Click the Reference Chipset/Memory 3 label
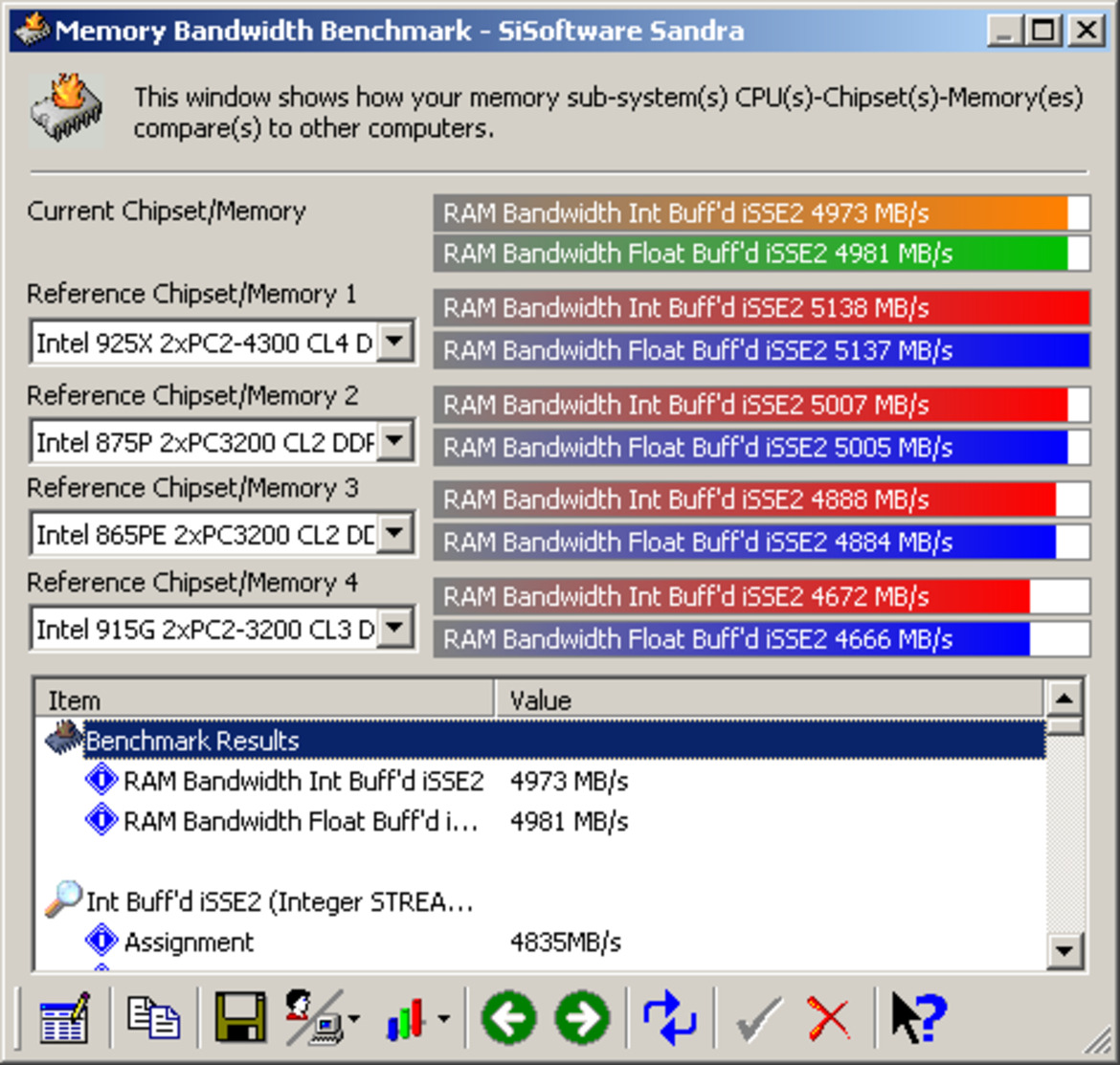Image resolution: width=1120 pixels, height=1065 pixels. 192,488
